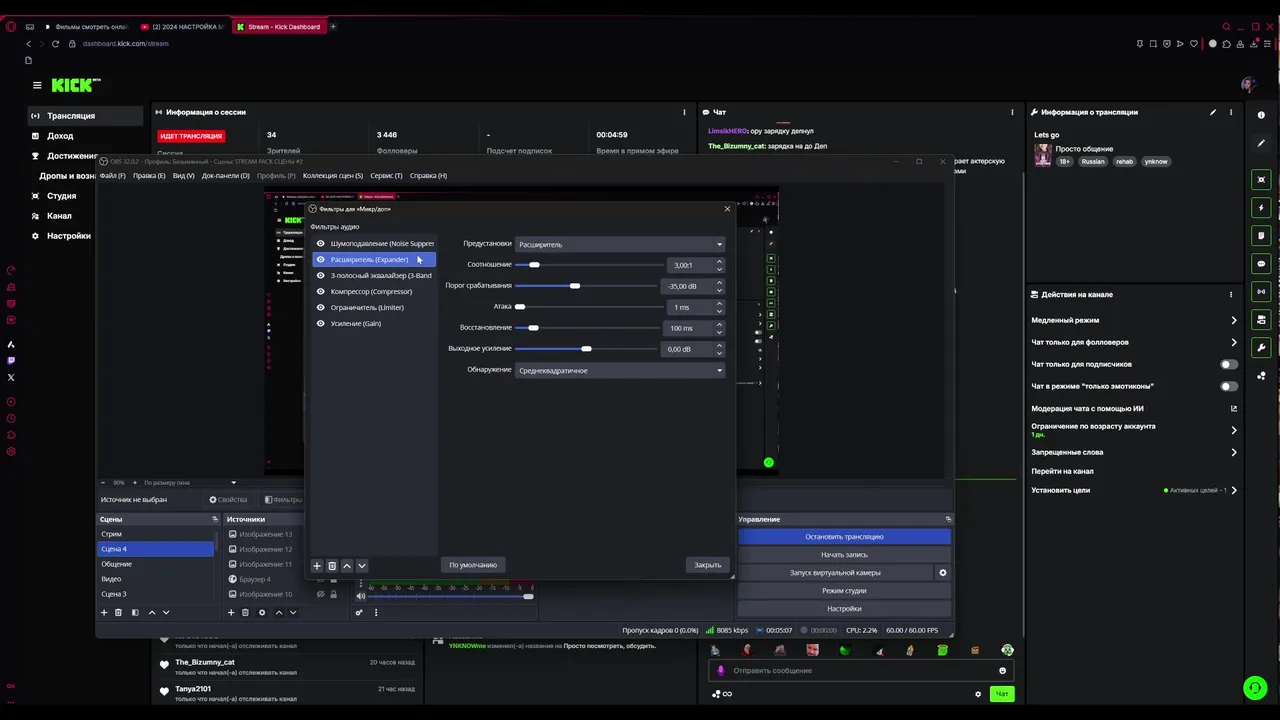Toggle visibility of the Ограничитель (Limiter) filter
The width and height of the screenshot is (1280, 720).
pos(321,307)
